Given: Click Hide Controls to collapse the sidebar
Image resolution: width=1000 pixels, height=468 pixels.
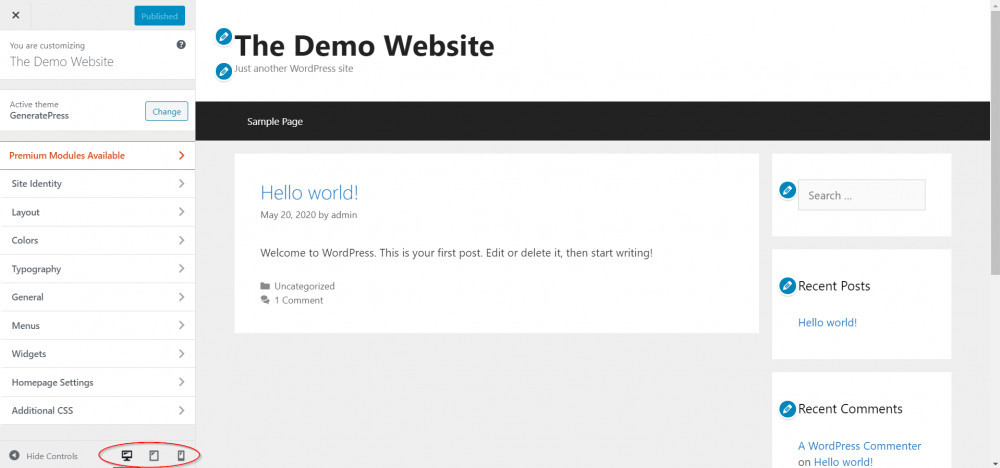Looking at the screenshot, I should coord(43,456).
